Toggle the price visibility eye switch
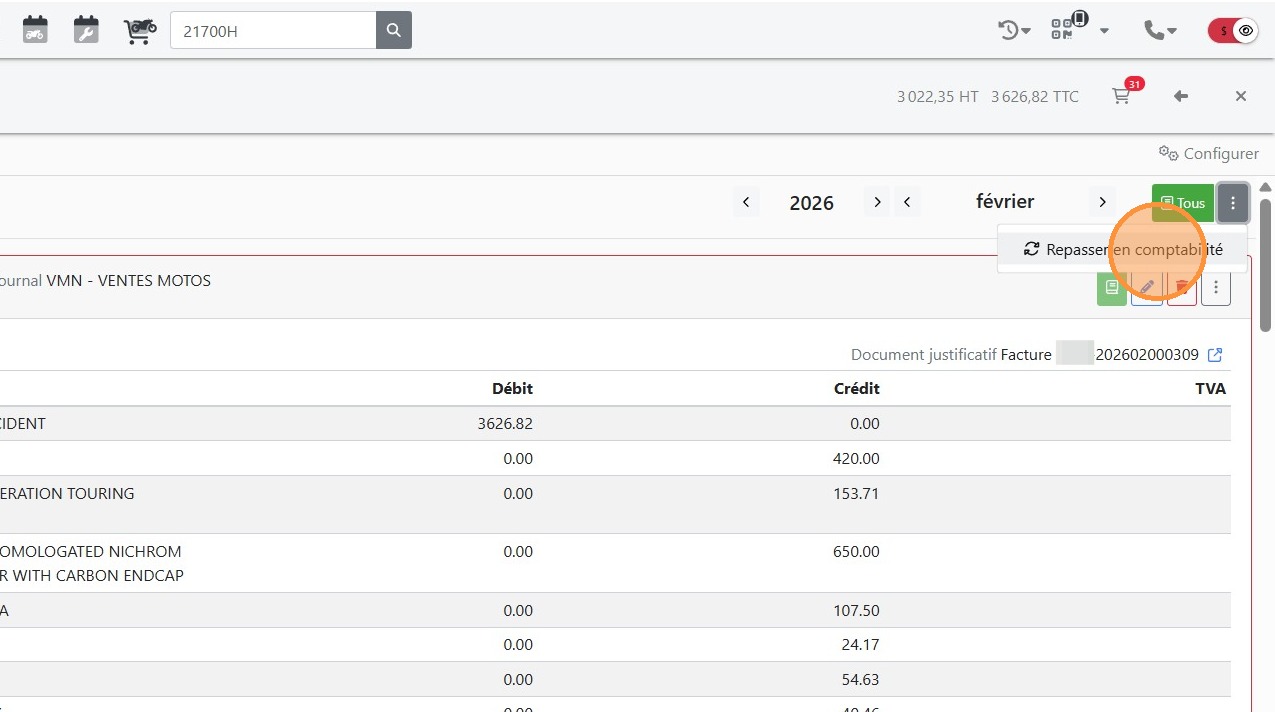Screen dimensions: 1275x712 (x=1234, y=30)
